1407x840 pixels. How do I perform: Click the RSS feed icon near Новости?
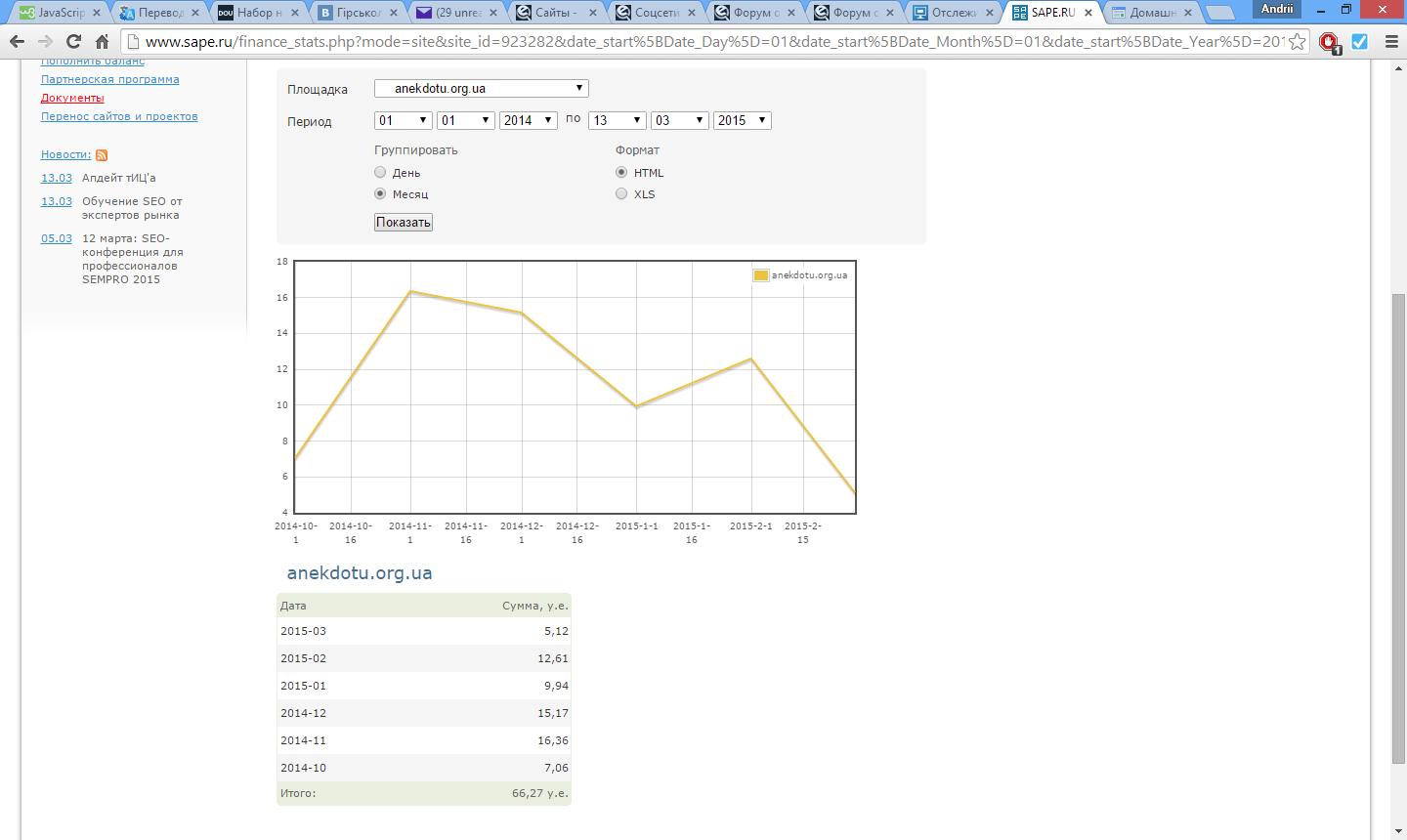102,155
